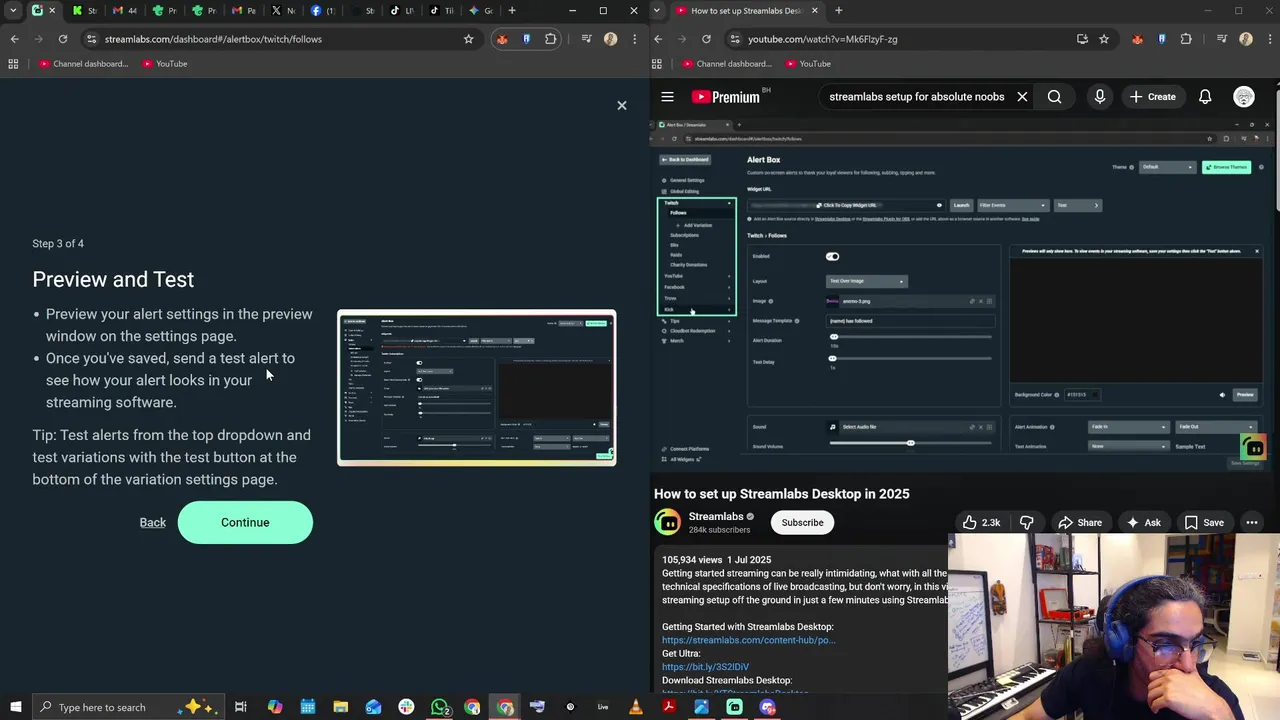The width and height of the screenshot is (1280, 720).
Task: Open Channel dashboard bookmark in left browser
Action: [83, 64]
